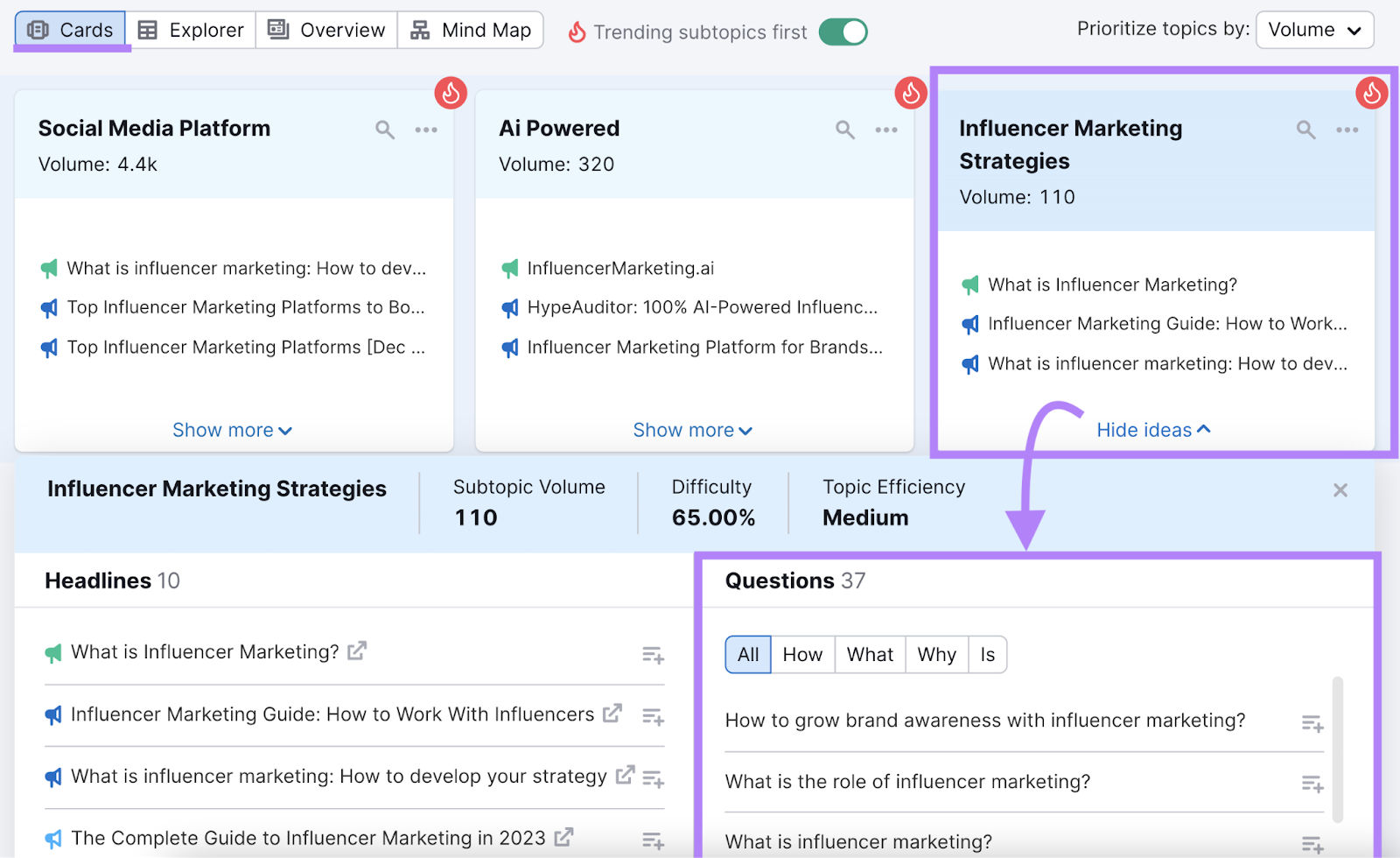Click Difficulty 65.00% value
The height and width of the screenshot is (858, 1400).
[713, 517]
